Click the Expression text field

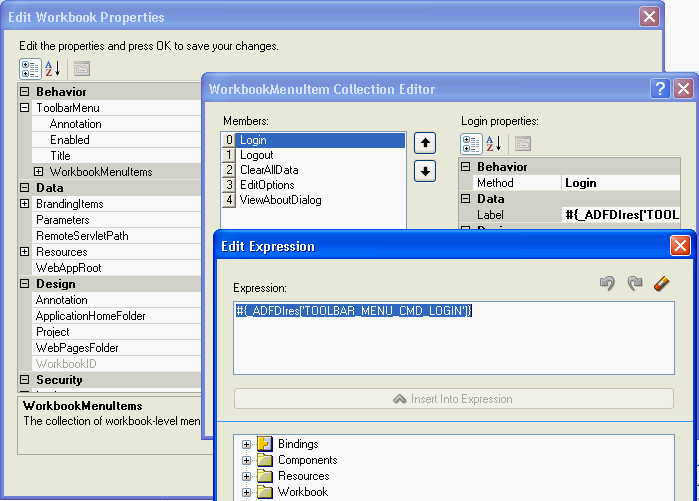(x=453, y=338)
